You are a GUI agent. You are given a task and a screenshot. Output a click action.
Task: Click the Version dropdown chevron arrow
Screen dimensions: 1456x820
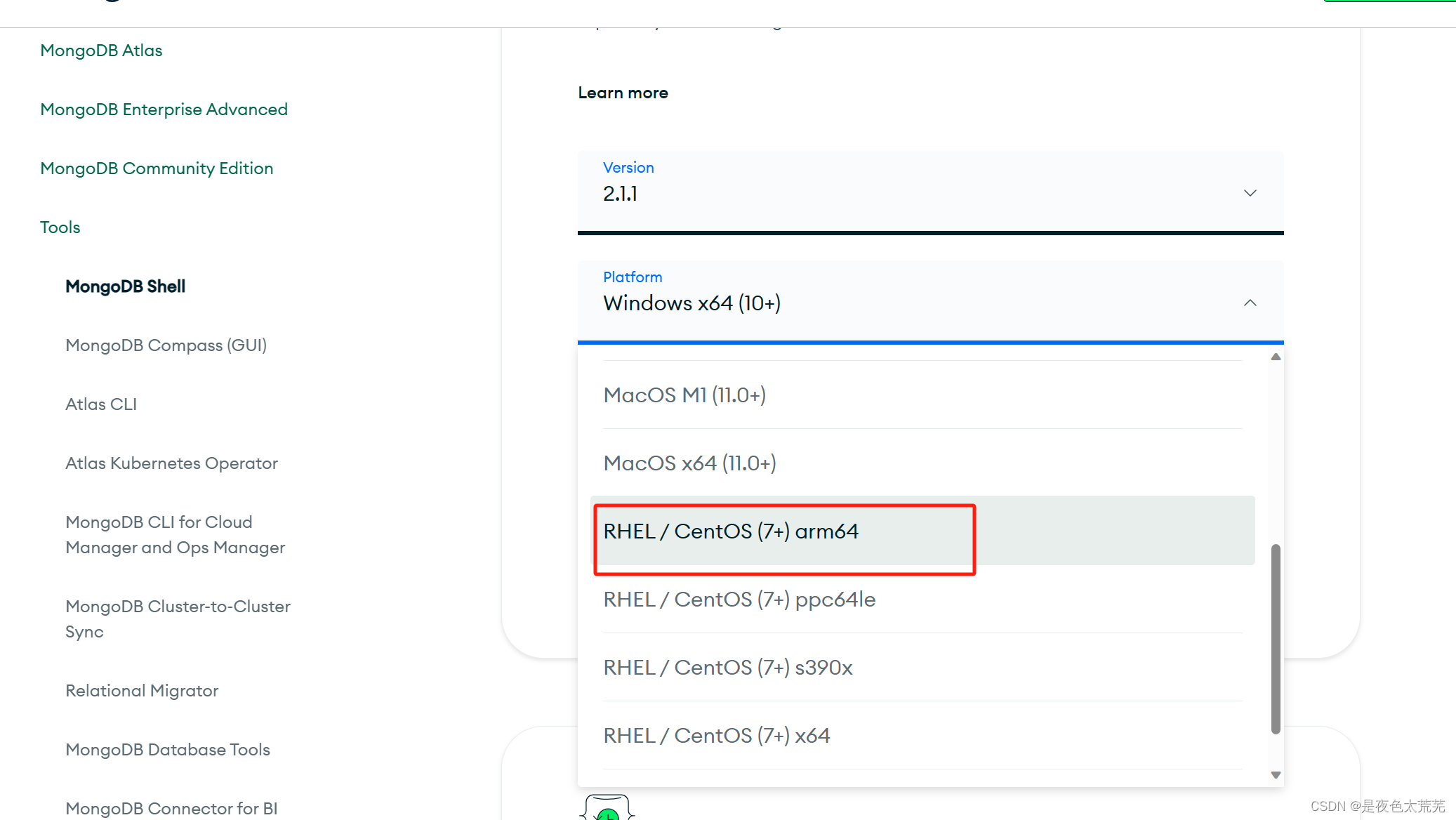pos(1250,193)
